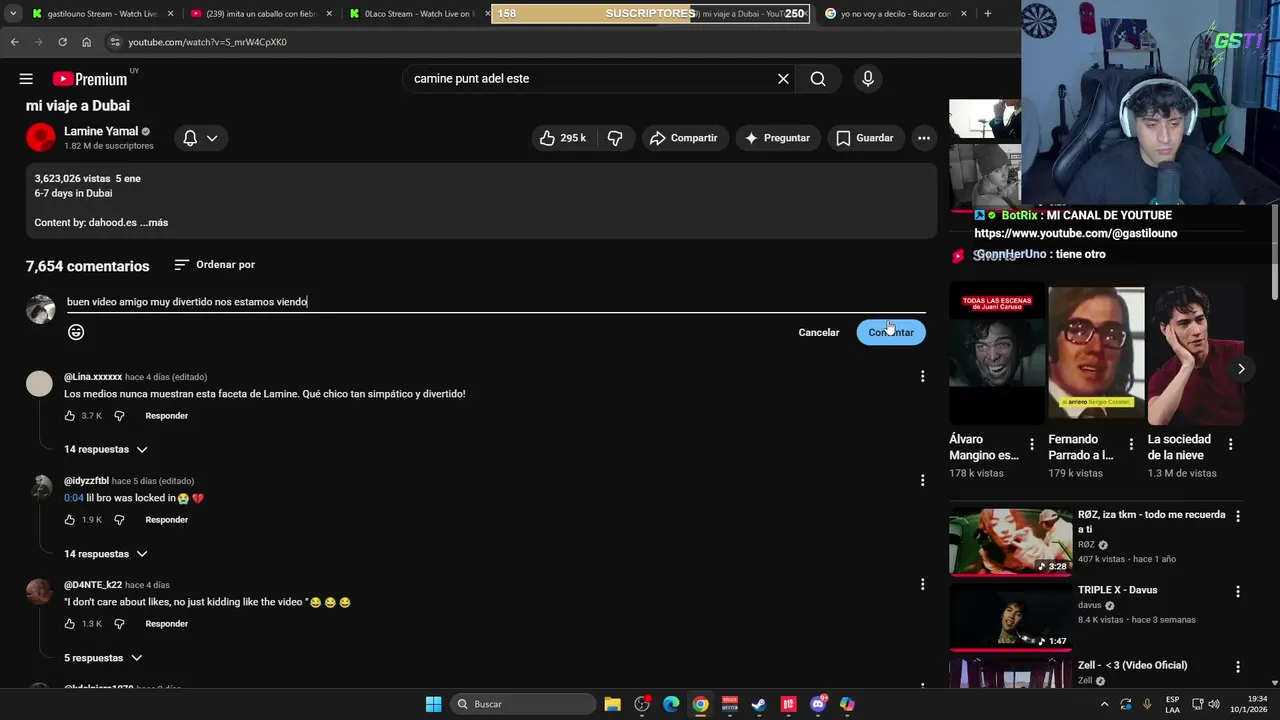Open Lamine Yamal channel avatar
This screenshot has width=1280, height=720.
(41, 138)
